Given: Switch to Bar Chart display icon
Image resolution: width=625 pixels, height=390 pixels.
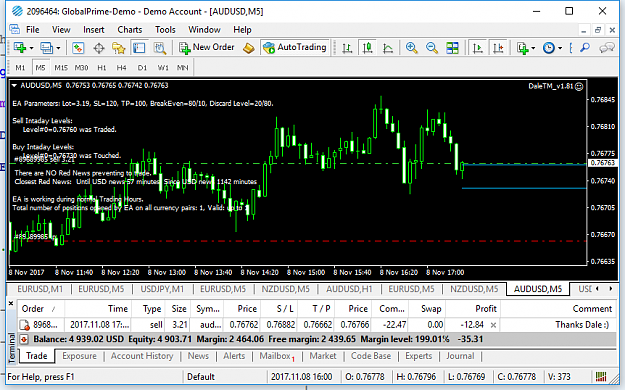Looking at the screenshot, I should coord(347,48).
